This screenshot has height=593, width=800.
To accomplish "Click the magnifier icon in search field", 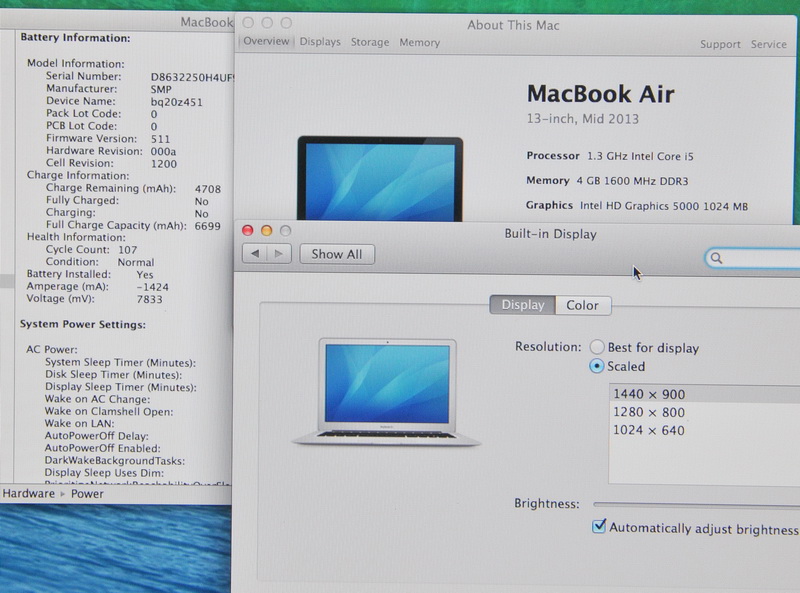I will pos(716,258).
